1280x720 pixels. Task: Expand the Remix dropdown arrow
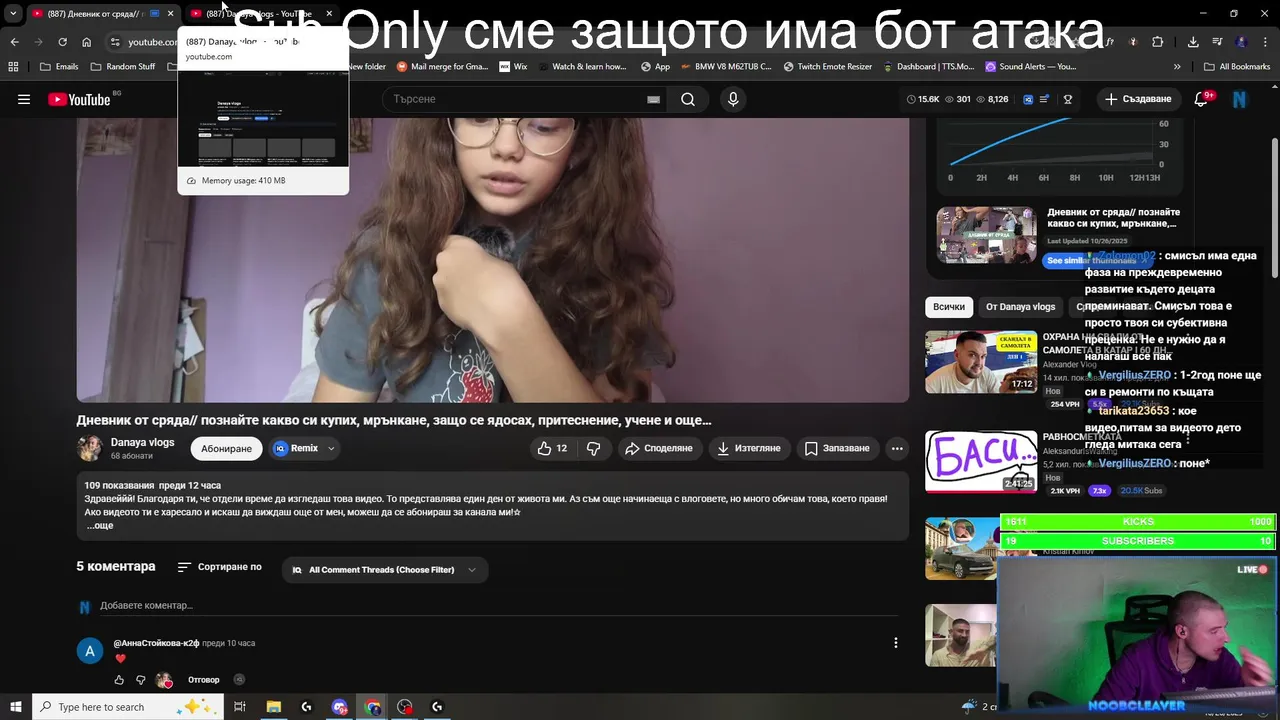tap(330, 448)
